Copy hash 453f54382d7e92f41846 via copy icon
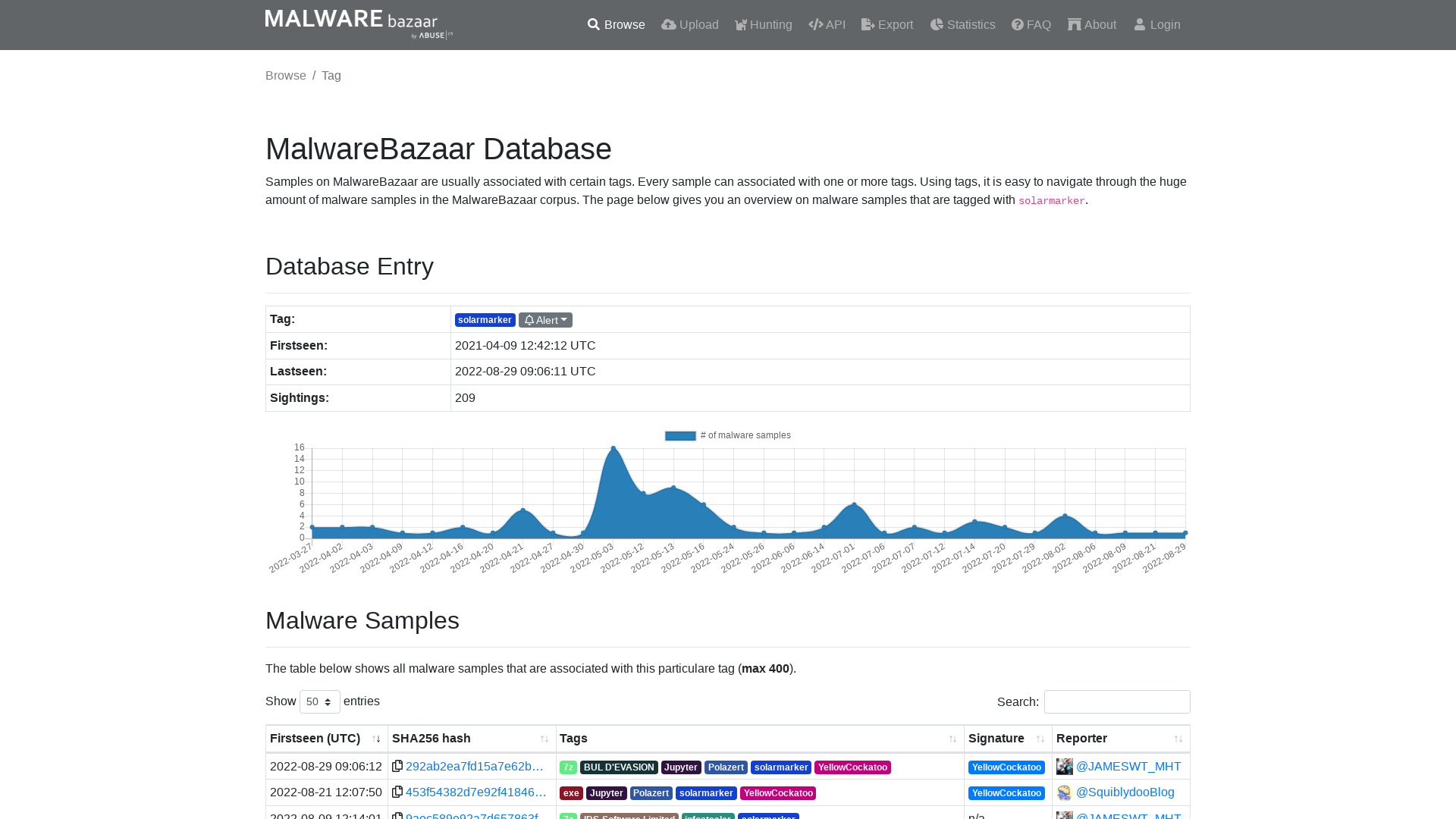Image resolution: width=1456 pixels, height=819 pixels. [x=397, y=792]
